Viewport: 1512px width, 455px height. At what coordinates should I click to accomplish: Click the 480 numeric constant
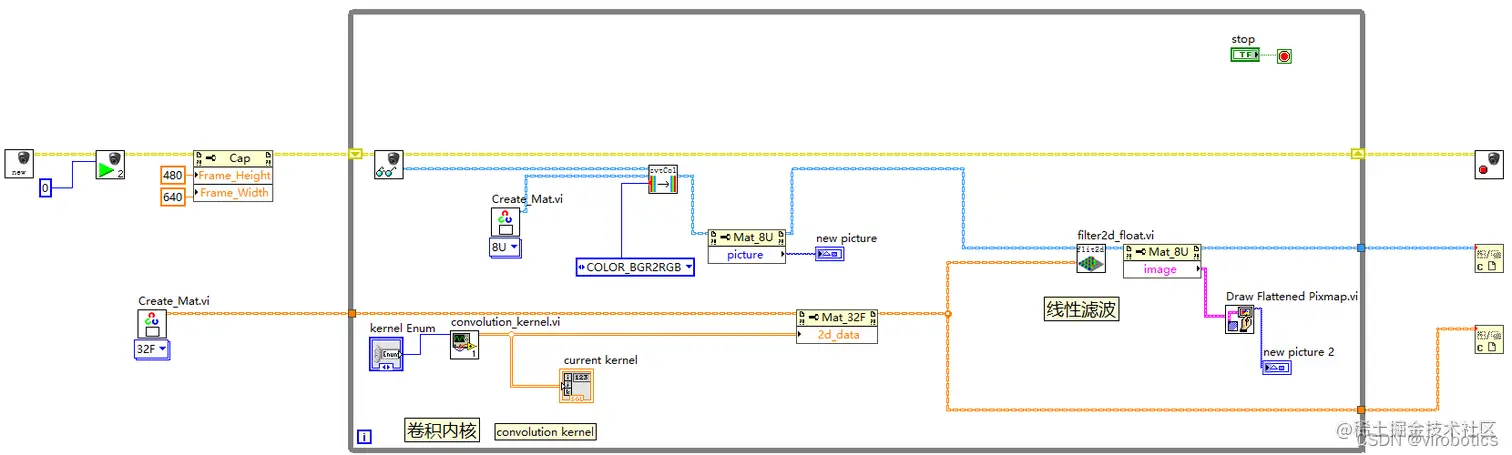(173, 175)
